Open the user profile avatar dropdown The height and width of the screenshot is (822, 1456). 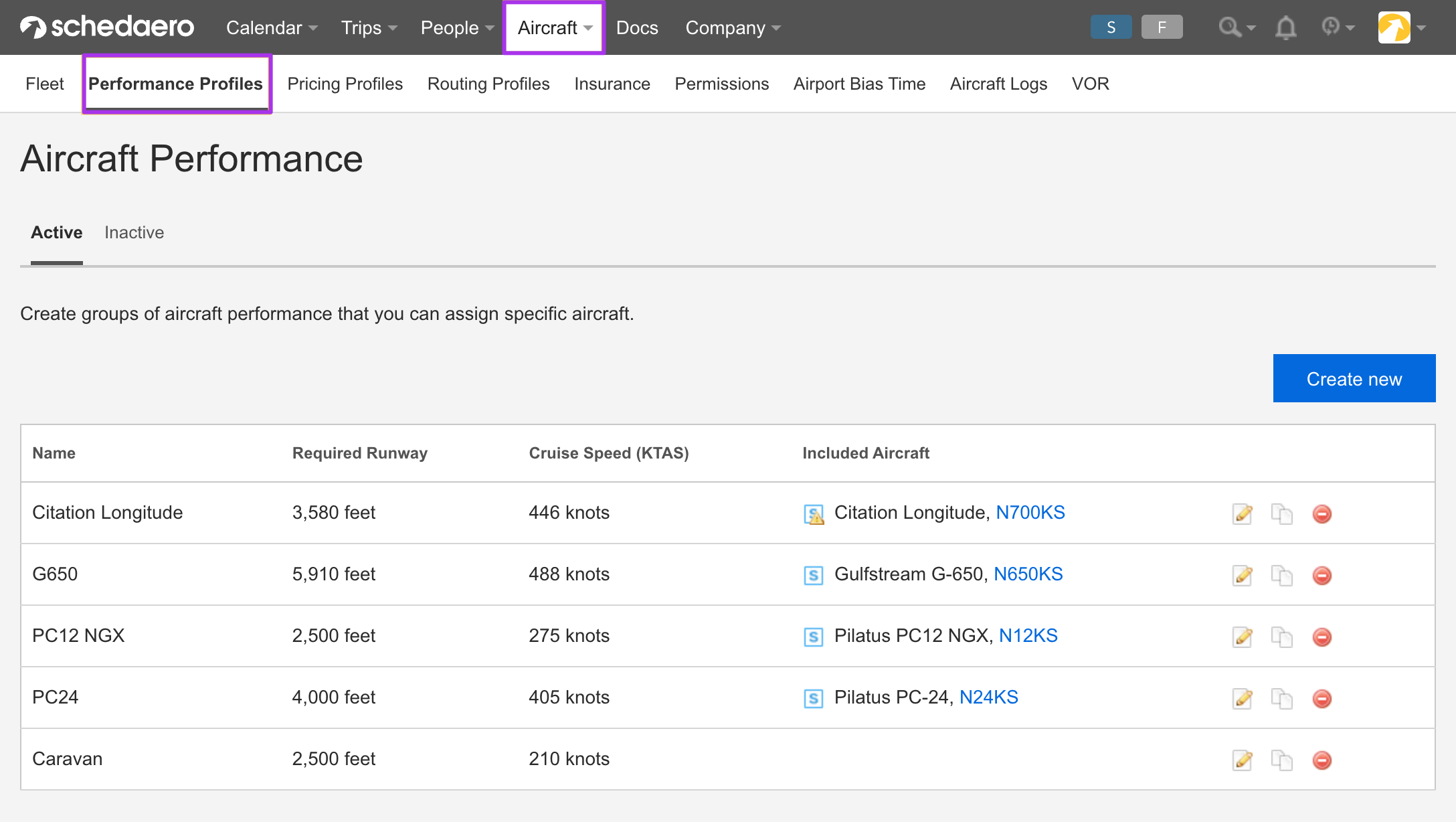point(1402,27)
